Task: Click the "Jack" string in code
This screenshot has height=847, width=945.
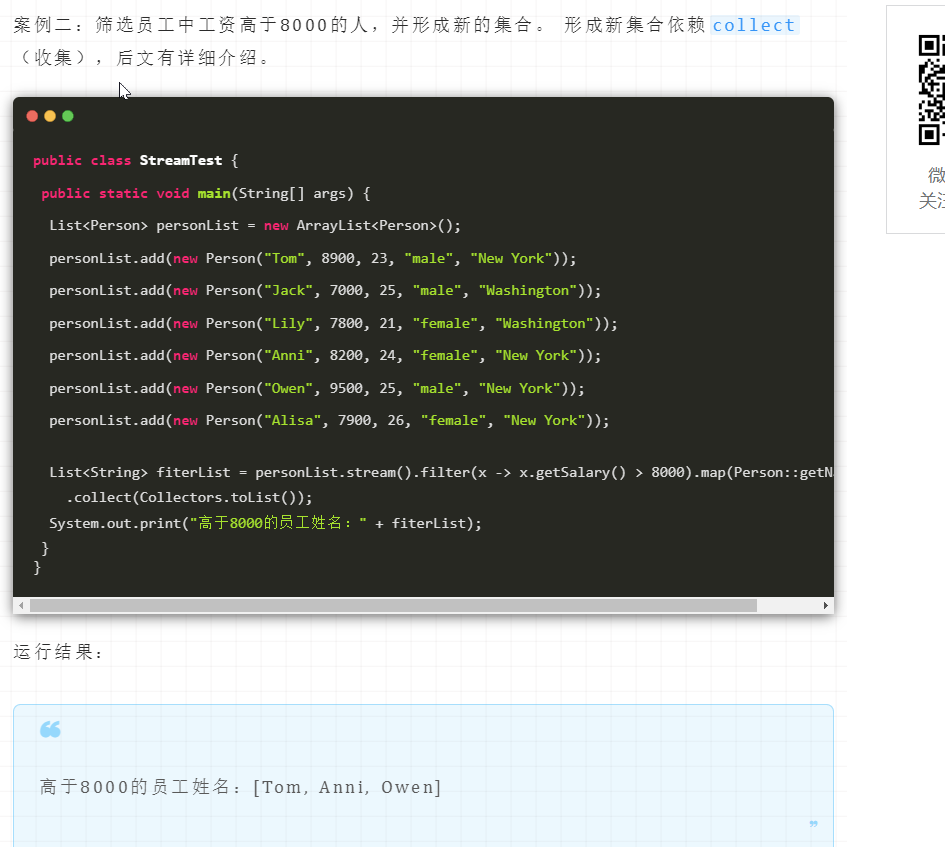Action: click(289, 291)
